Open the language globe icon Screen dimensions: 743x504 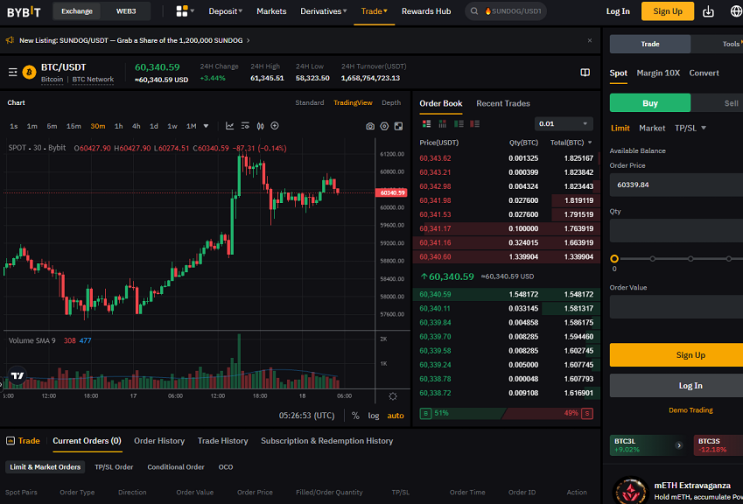click(736, 11)
